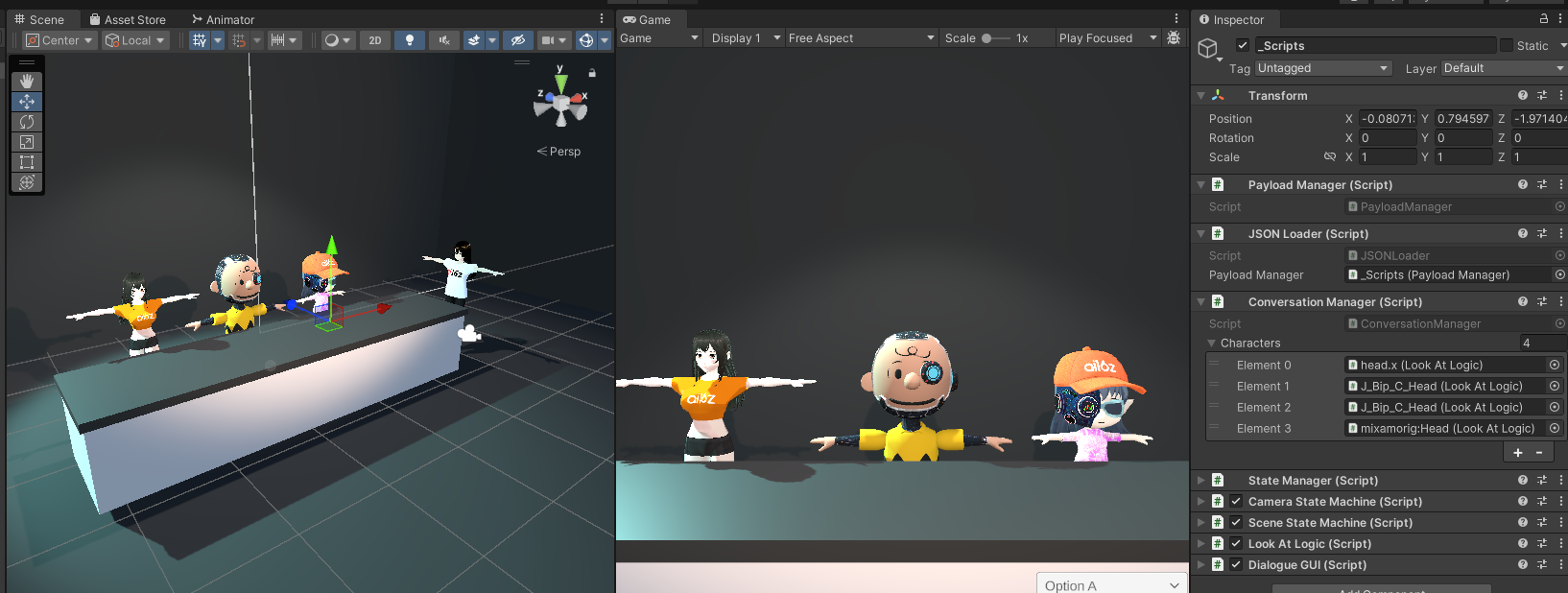1568x593 pixels.
Task: Select the combined Transform tool
Action: coord(27,182)
